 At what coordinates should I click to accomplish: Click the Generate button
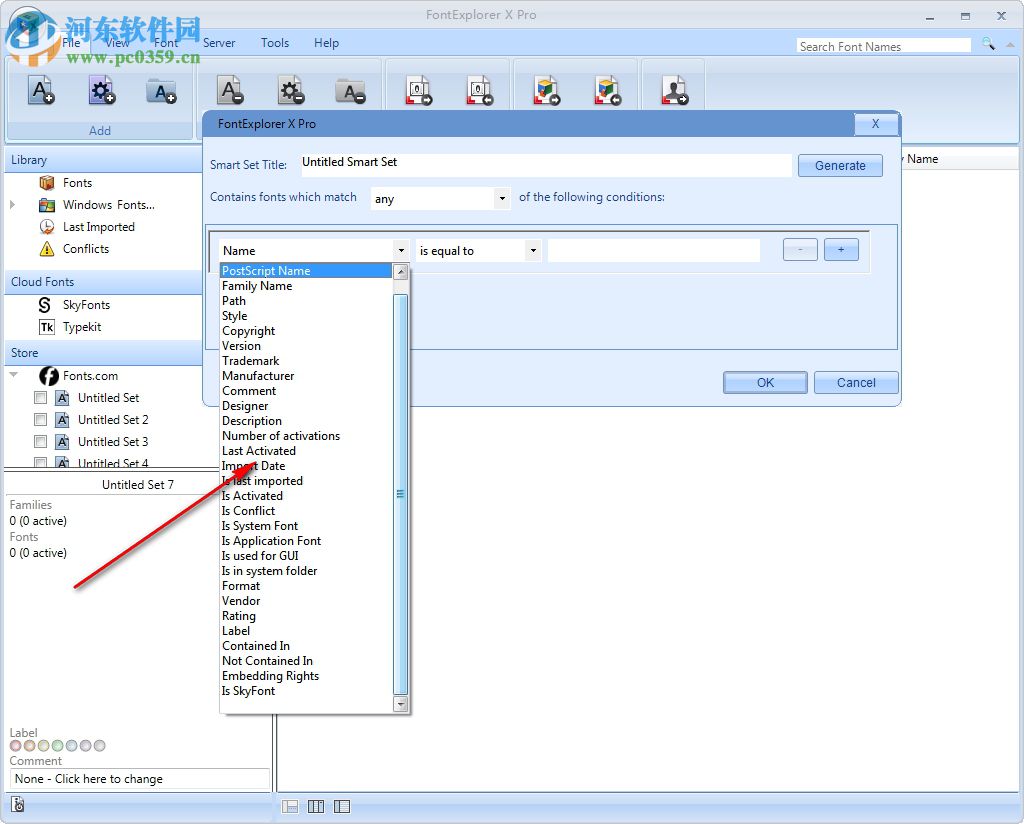pyautogui.click(x=840, y=166)
